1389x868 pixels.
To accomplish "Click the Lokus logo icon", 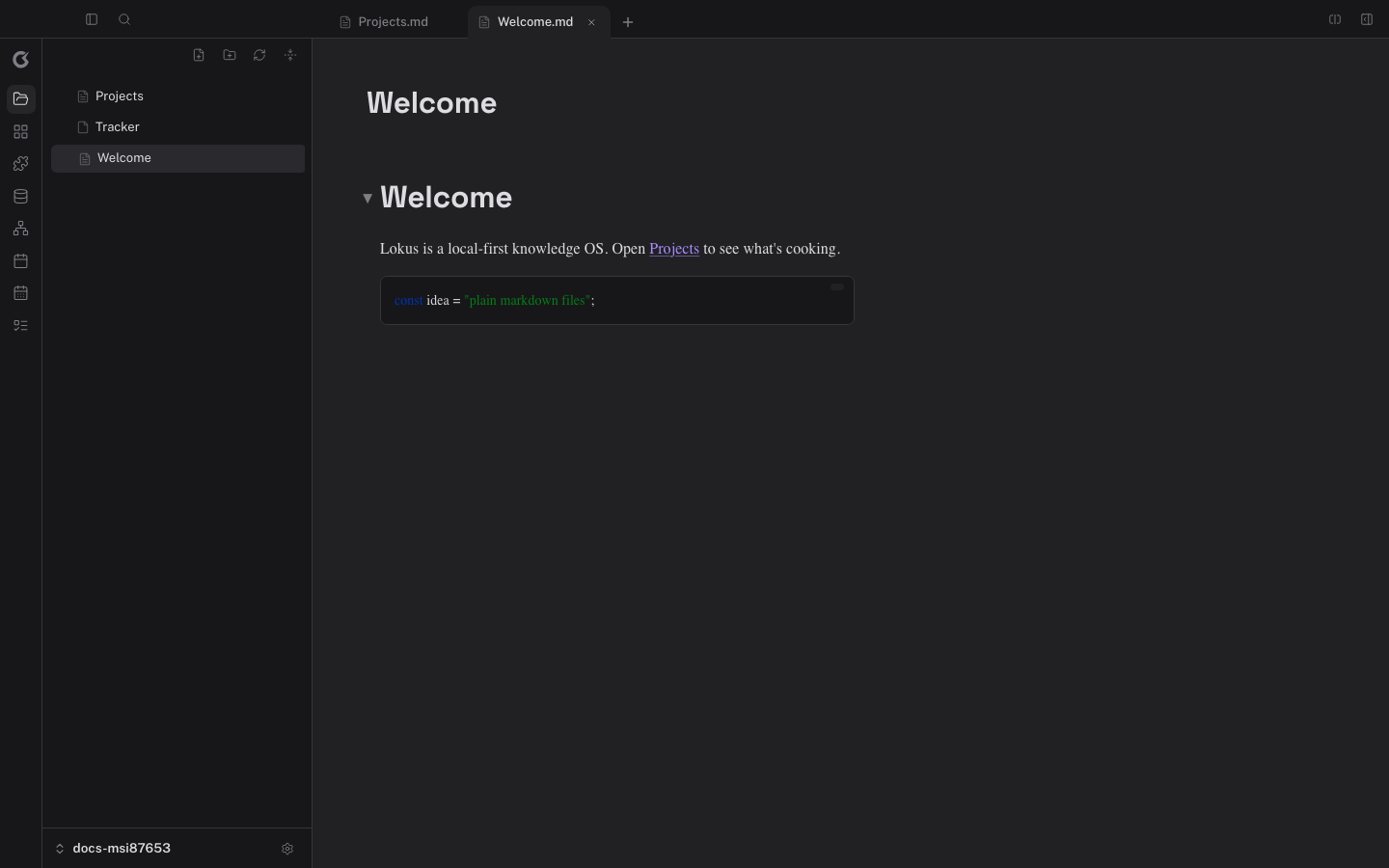I will pyautogui.click(x=21, y=60).
